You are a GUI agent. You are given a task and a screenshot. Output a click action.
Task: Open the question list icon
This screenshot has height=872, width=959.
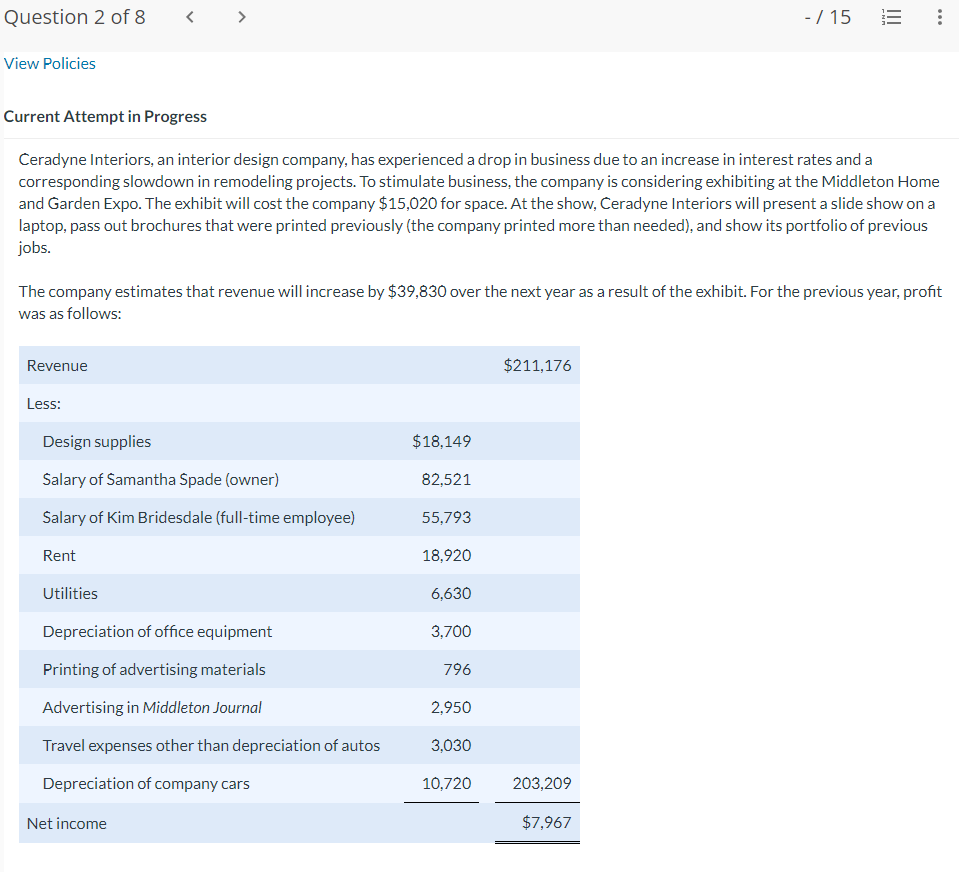891,17
